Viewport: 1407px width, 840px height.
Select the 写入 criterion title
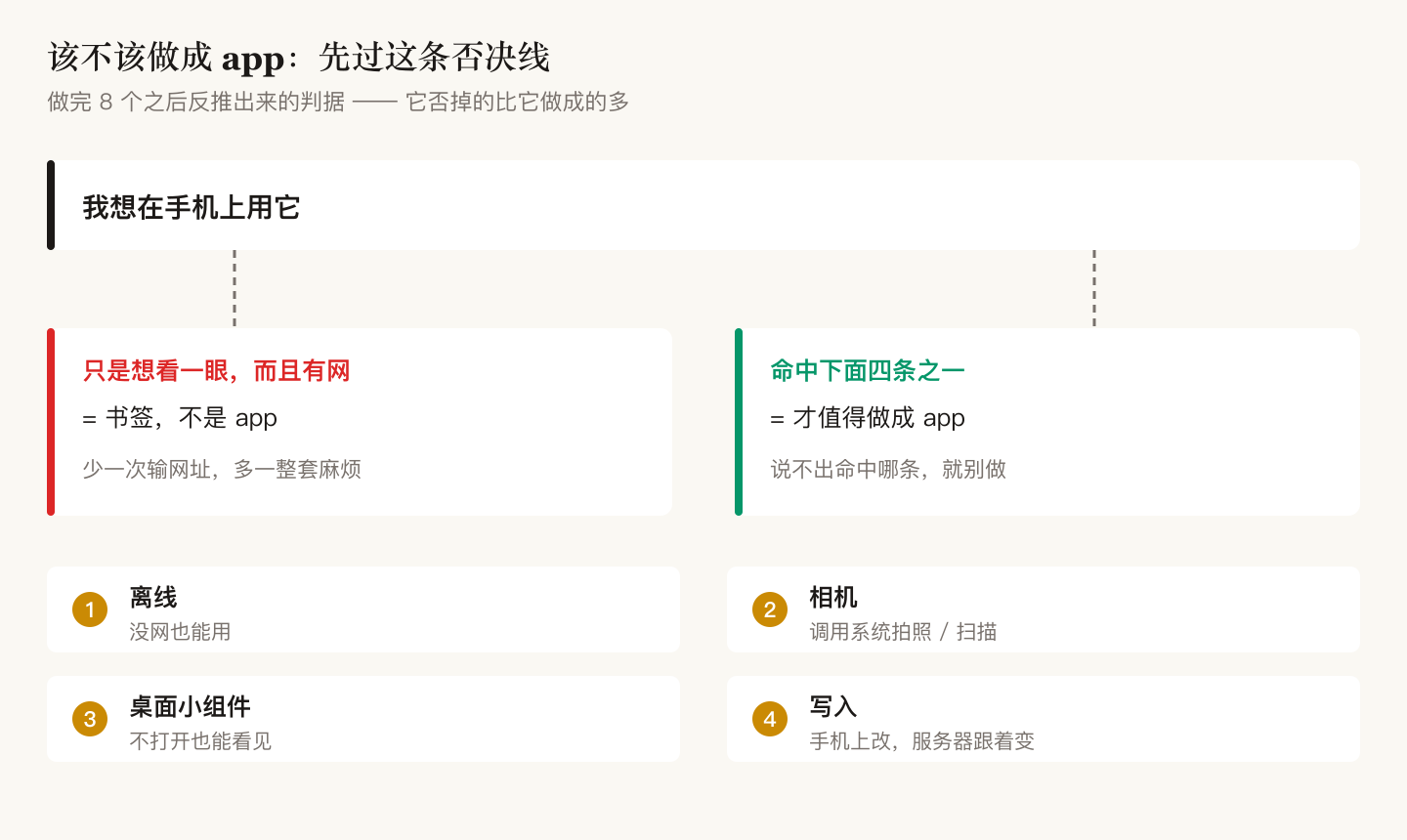[x=833, y=706]
